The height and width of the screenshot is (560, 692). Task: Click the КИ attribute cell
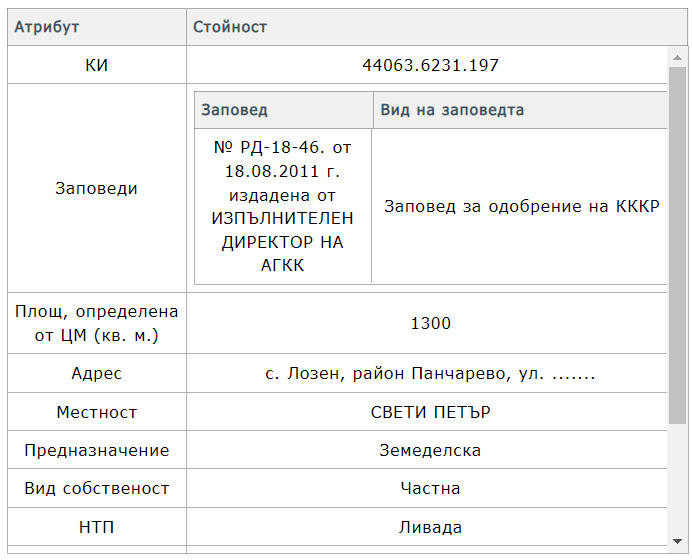point(96,65)
